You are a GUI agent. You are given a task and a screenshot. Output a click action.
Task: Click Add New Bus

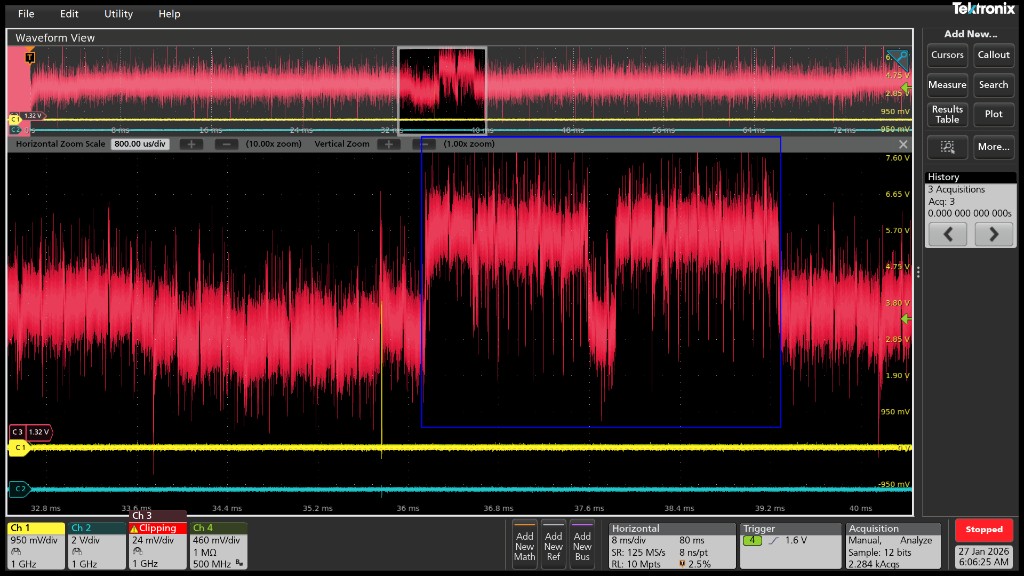582,545
